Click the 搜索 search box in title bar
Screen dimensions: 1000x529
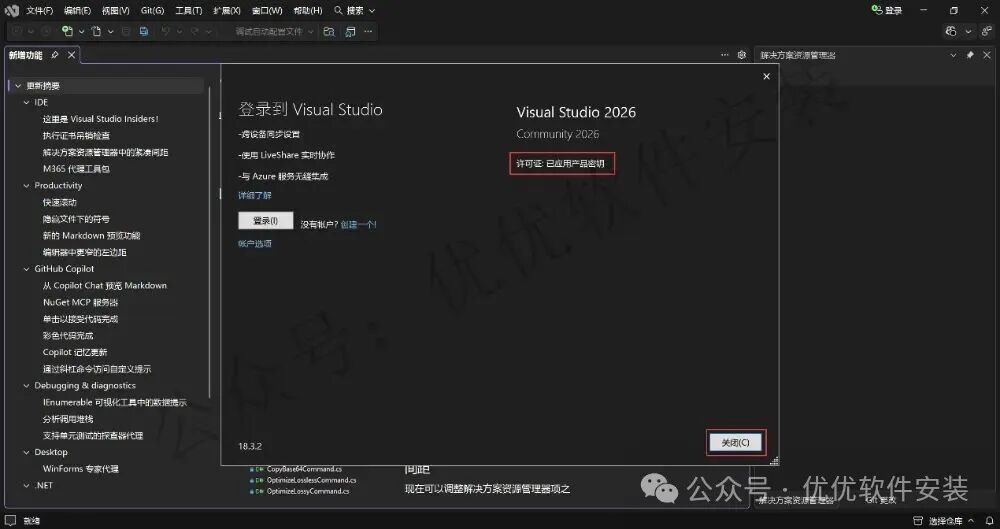tap(355, 11)
